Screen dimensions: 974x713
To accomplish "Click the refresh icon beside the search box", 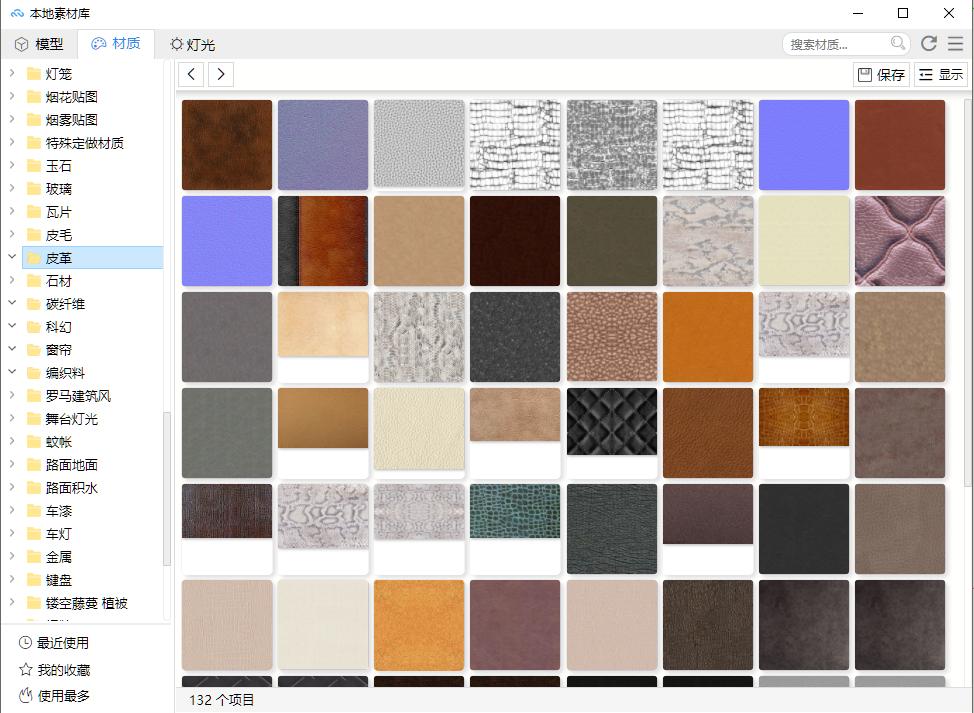I will pos(929,44).
